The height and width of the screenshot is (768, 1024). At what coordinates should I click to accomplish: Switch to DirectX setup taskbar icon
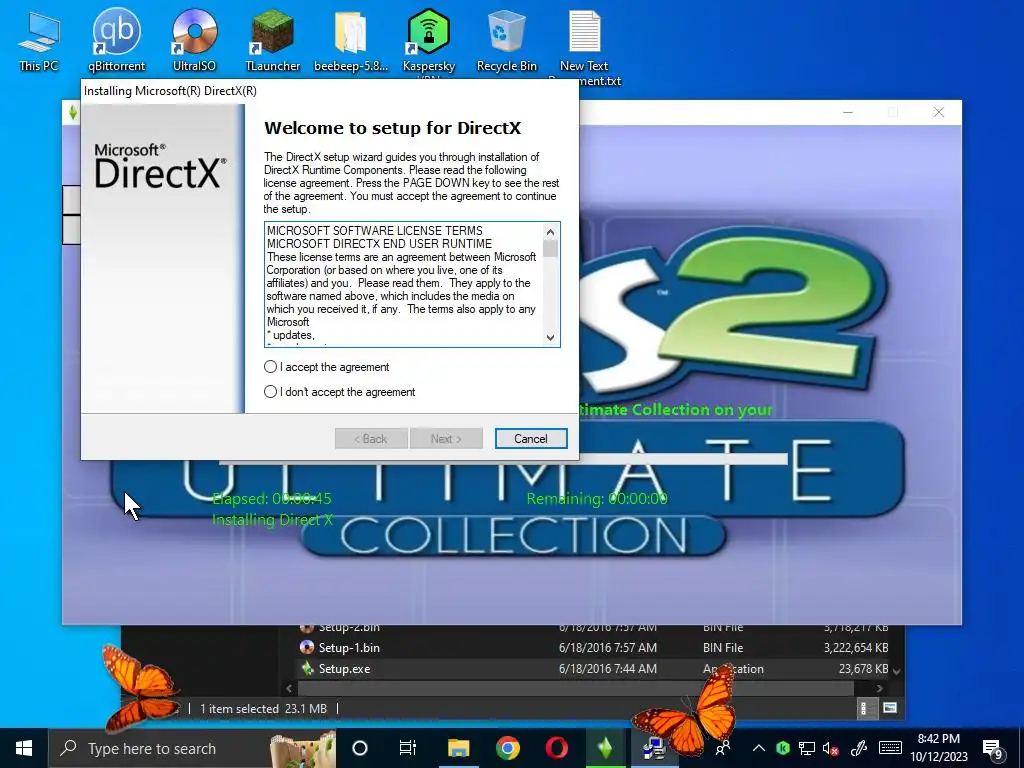[x=654, y=748]
